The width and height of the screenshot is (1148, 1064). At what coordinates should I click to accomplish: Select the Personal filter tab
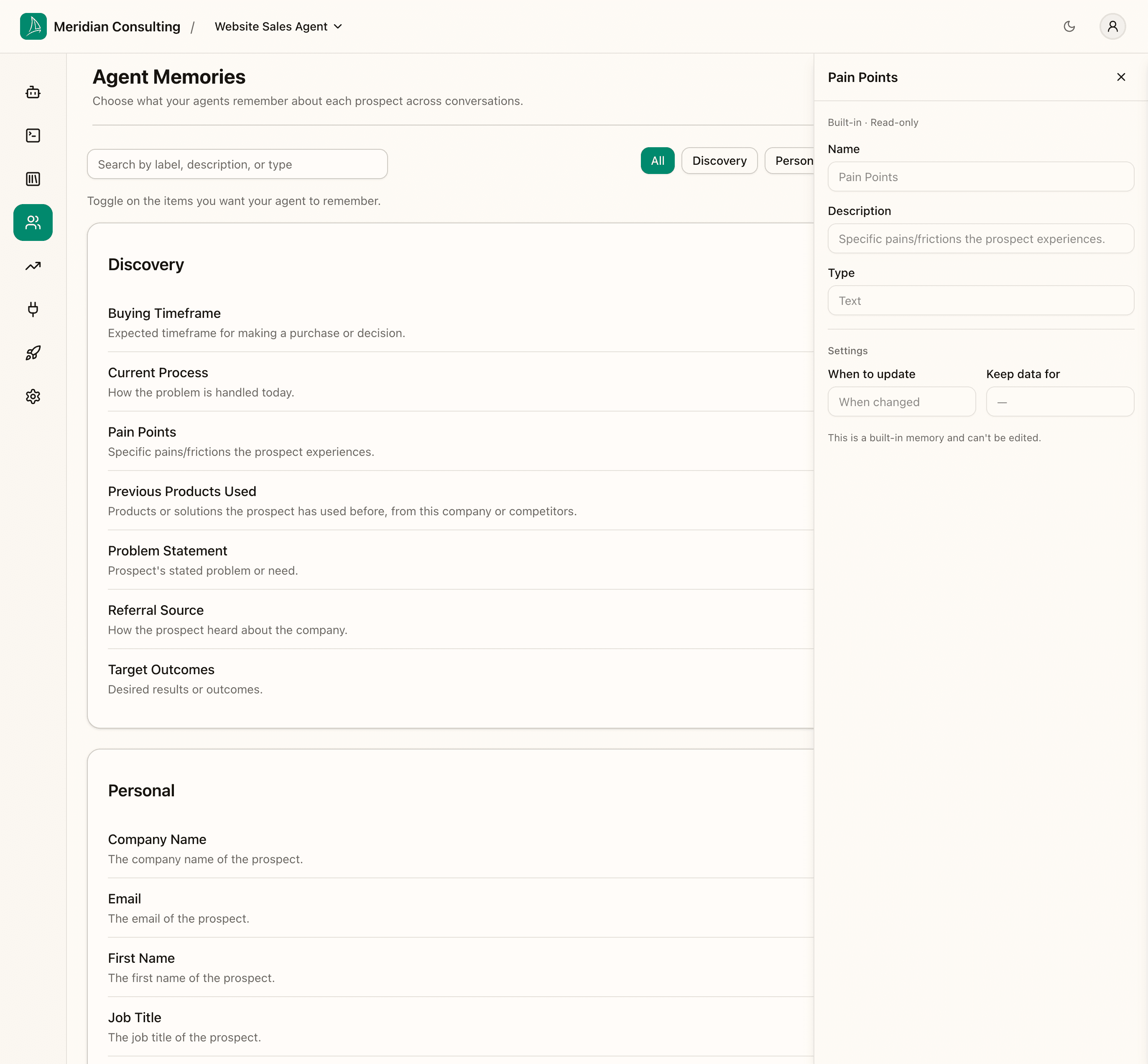point(789,161)
